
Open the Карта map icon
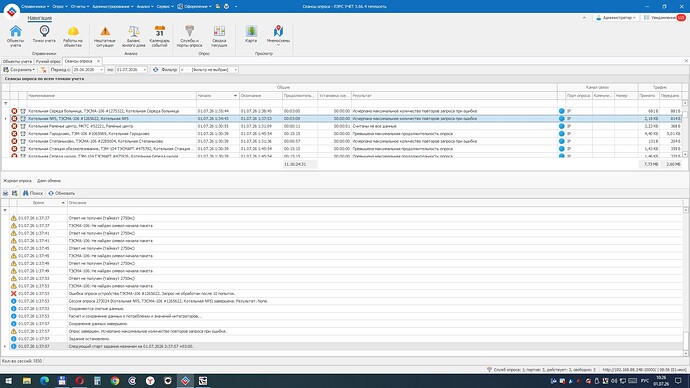click(251, 34)
